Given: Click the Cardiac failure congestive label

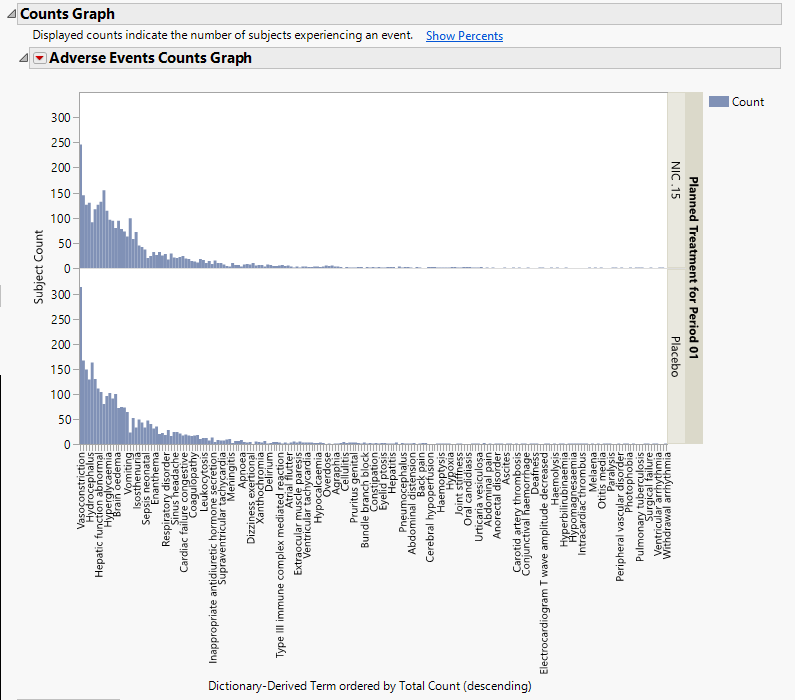Looking at the screenshot, I should pyautogui.click(x=184, y=512).
